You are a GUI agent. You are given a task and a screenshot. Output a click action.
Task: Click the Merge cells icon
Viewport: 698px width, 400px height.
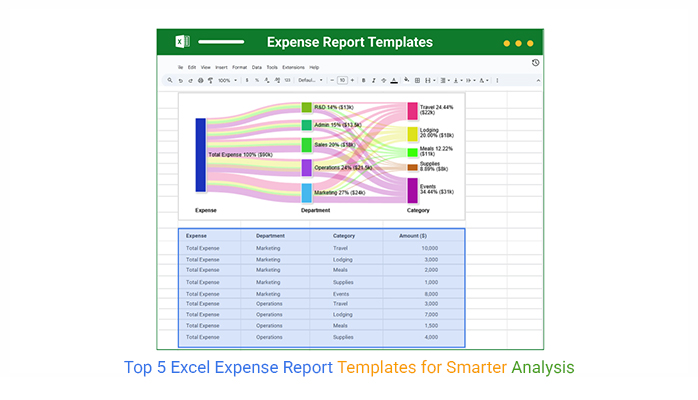pyautogui.click(x=428, y=81)
